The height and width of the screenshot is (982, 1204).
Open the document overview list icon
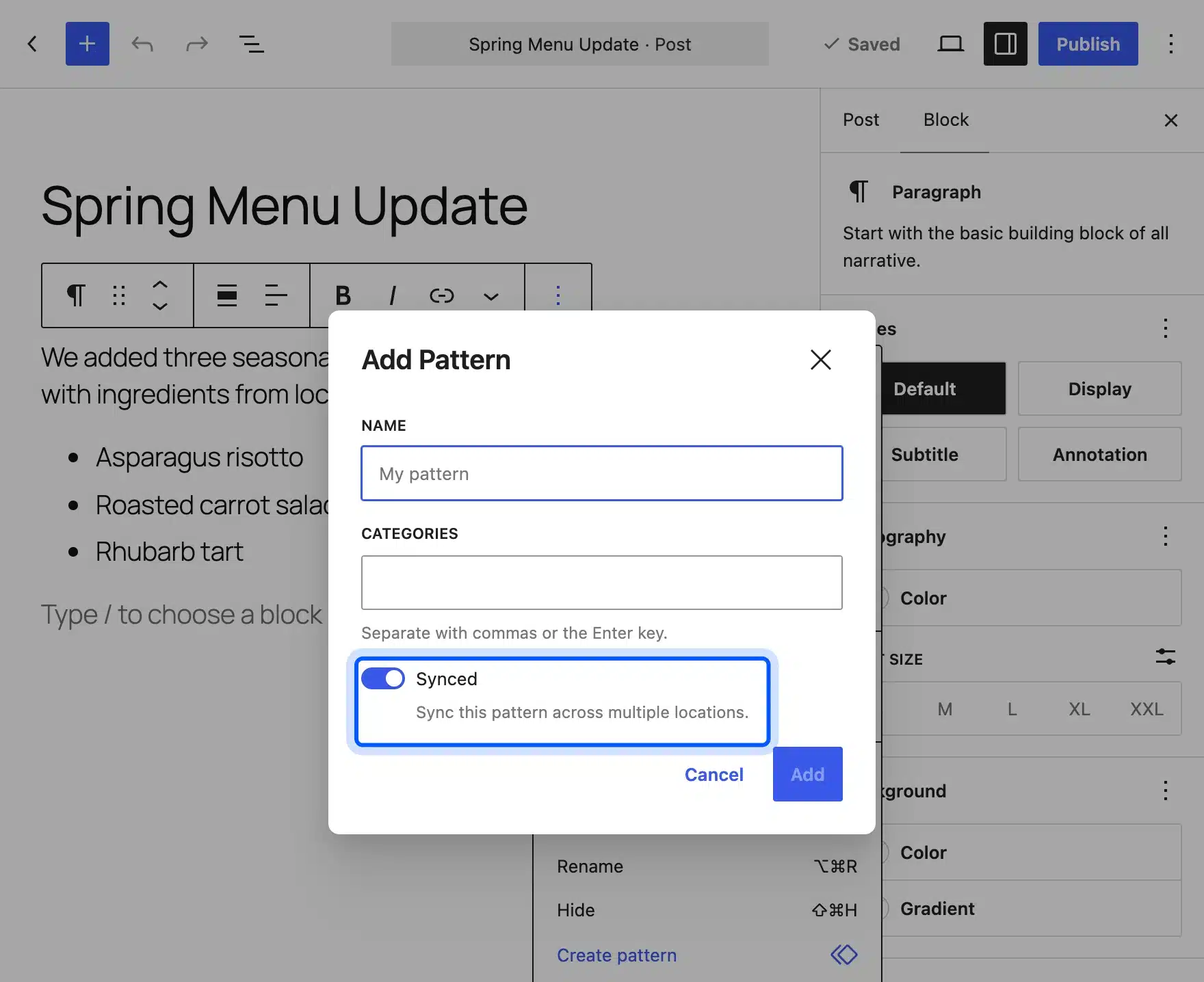point(252,44)
